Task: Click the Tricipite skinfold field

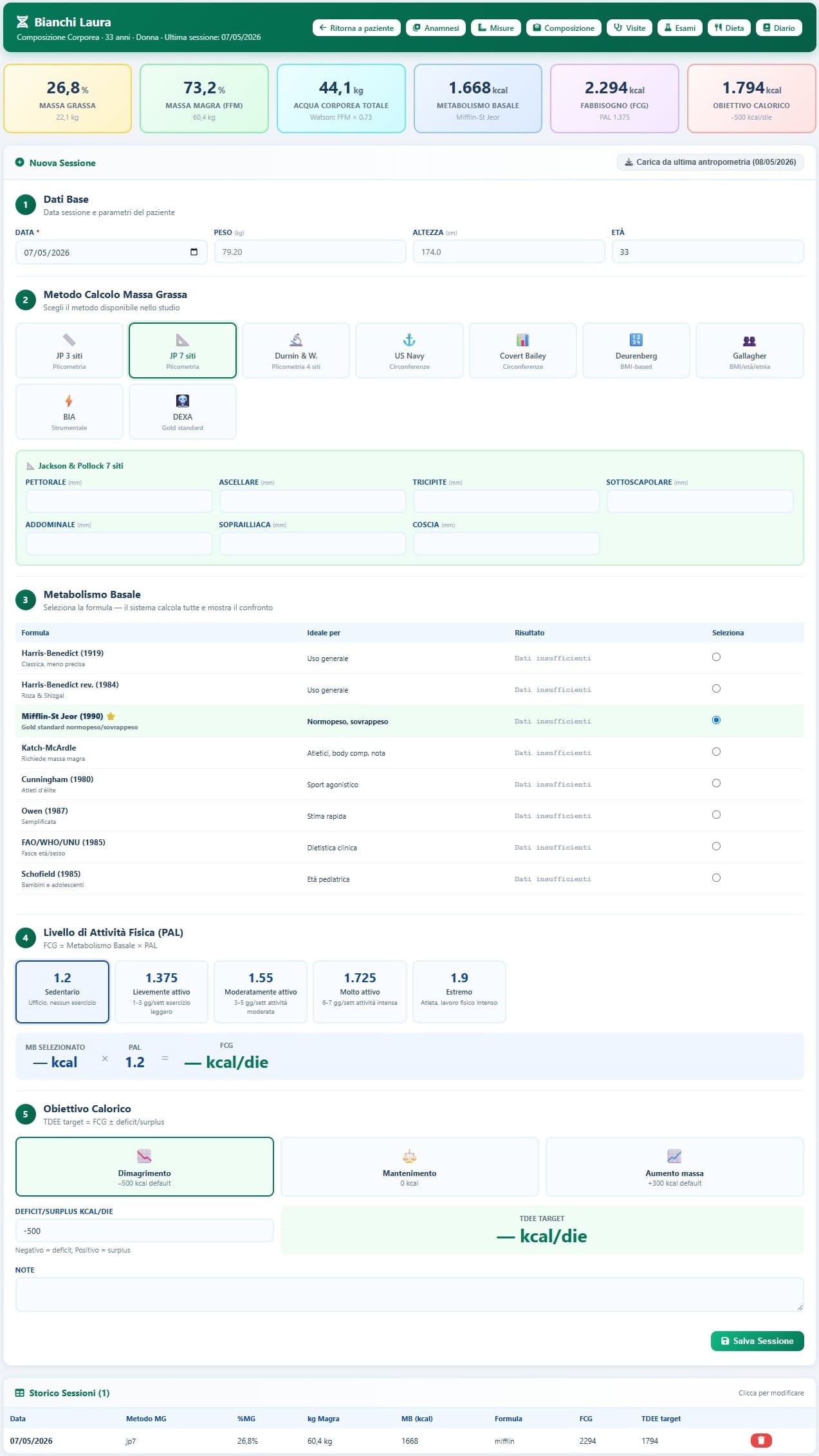Action: [506, 501]
